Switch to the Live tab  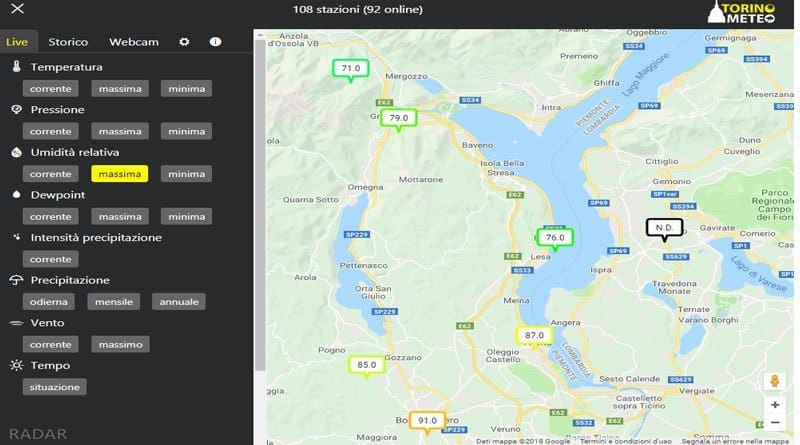(17, 42)
